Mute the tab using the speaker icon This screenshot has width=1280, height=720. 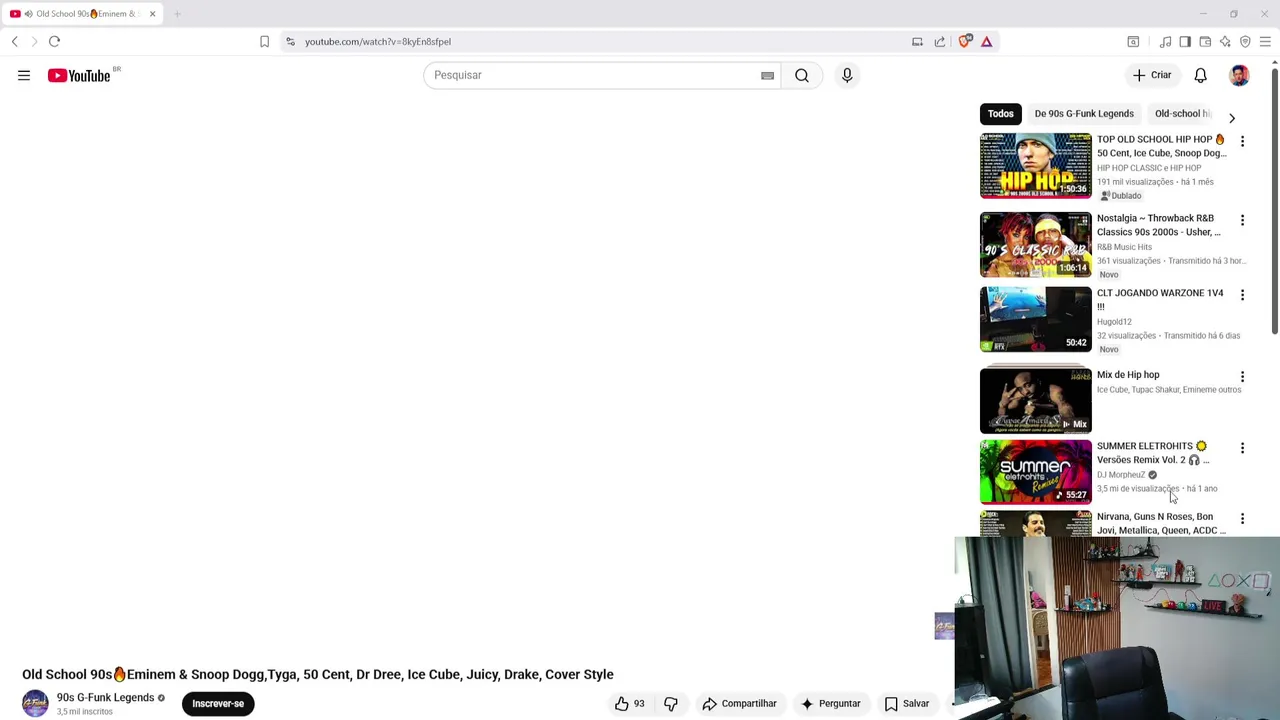[28, 14]
